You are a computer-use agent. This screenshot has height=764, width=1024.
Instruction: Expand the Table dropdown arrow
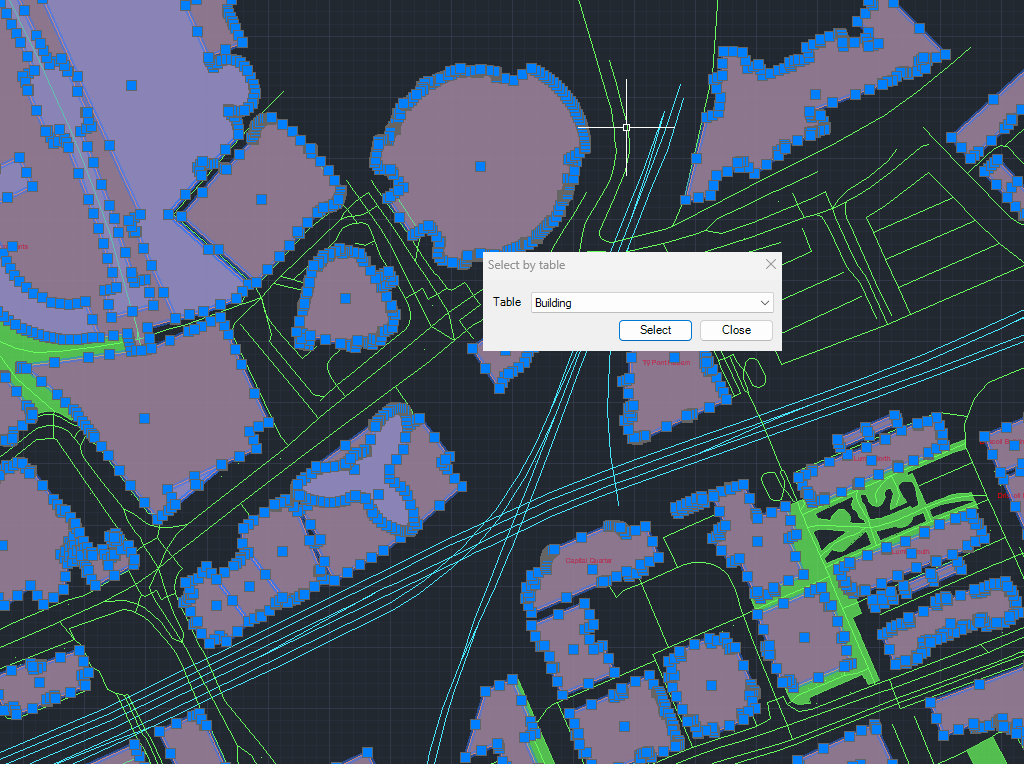[765, 302]
